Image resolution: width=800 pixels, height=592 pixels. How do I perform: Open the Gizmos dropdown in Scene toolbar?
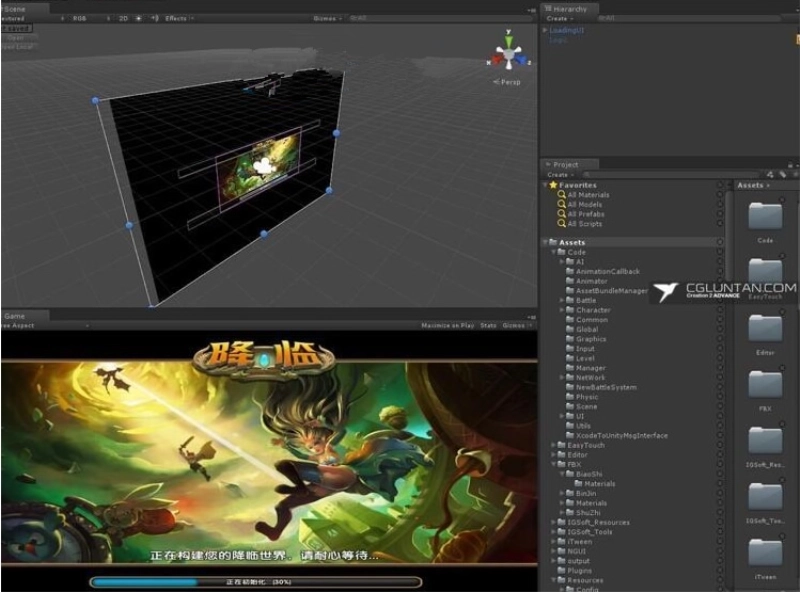click(327, 18)
